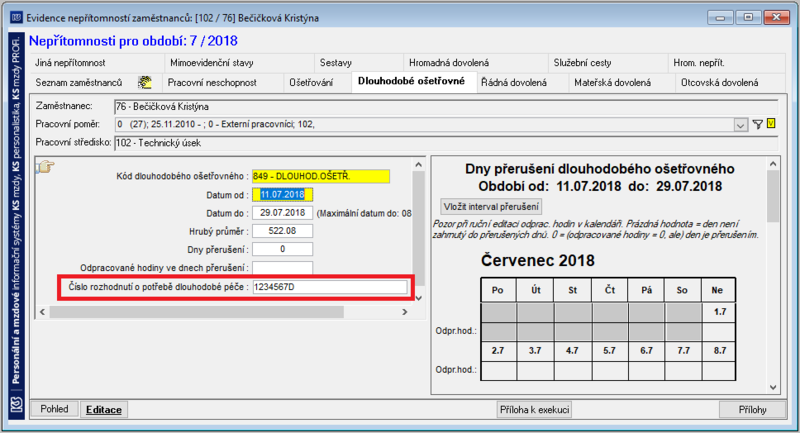800x433 pixels.
Task: Click the yellow employee icon beside Seznam zaměstnanců
Action: [x=145, y=82]
